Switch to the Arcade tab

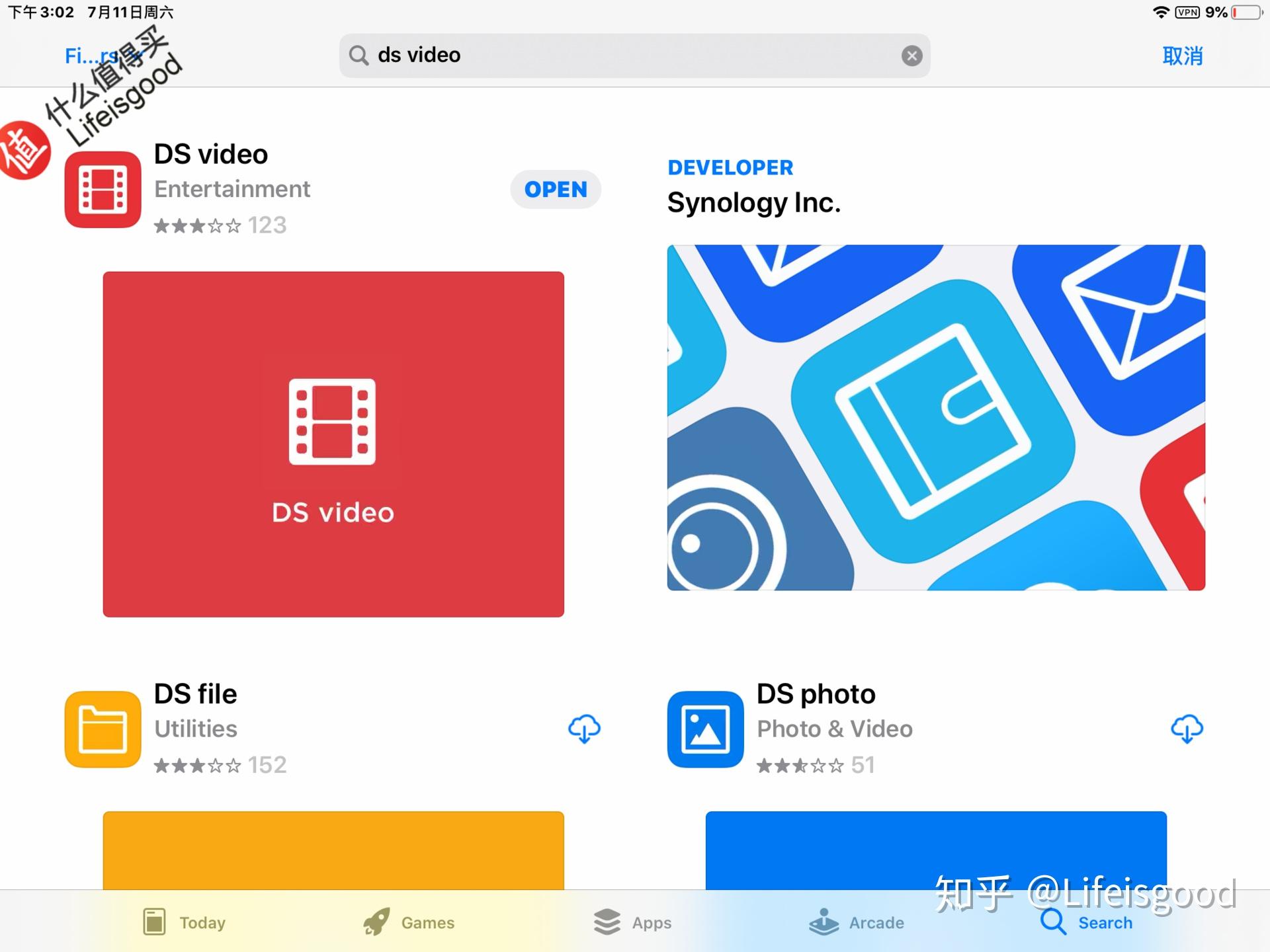(857, 922)
